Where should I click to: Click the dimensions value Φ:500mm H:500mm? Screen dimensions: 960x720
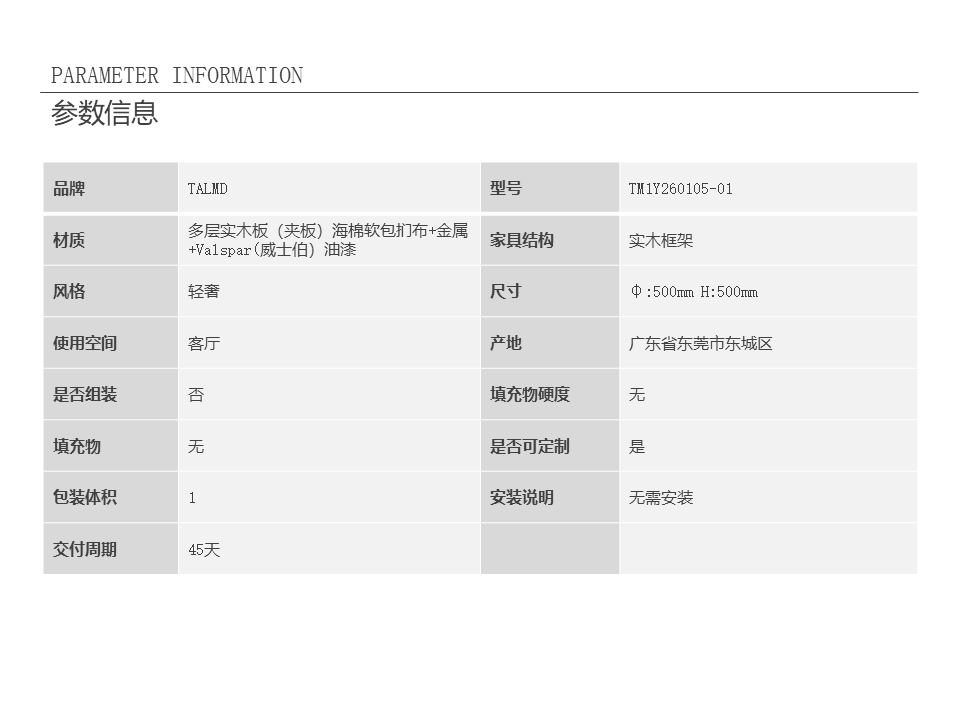click(693, 292)
